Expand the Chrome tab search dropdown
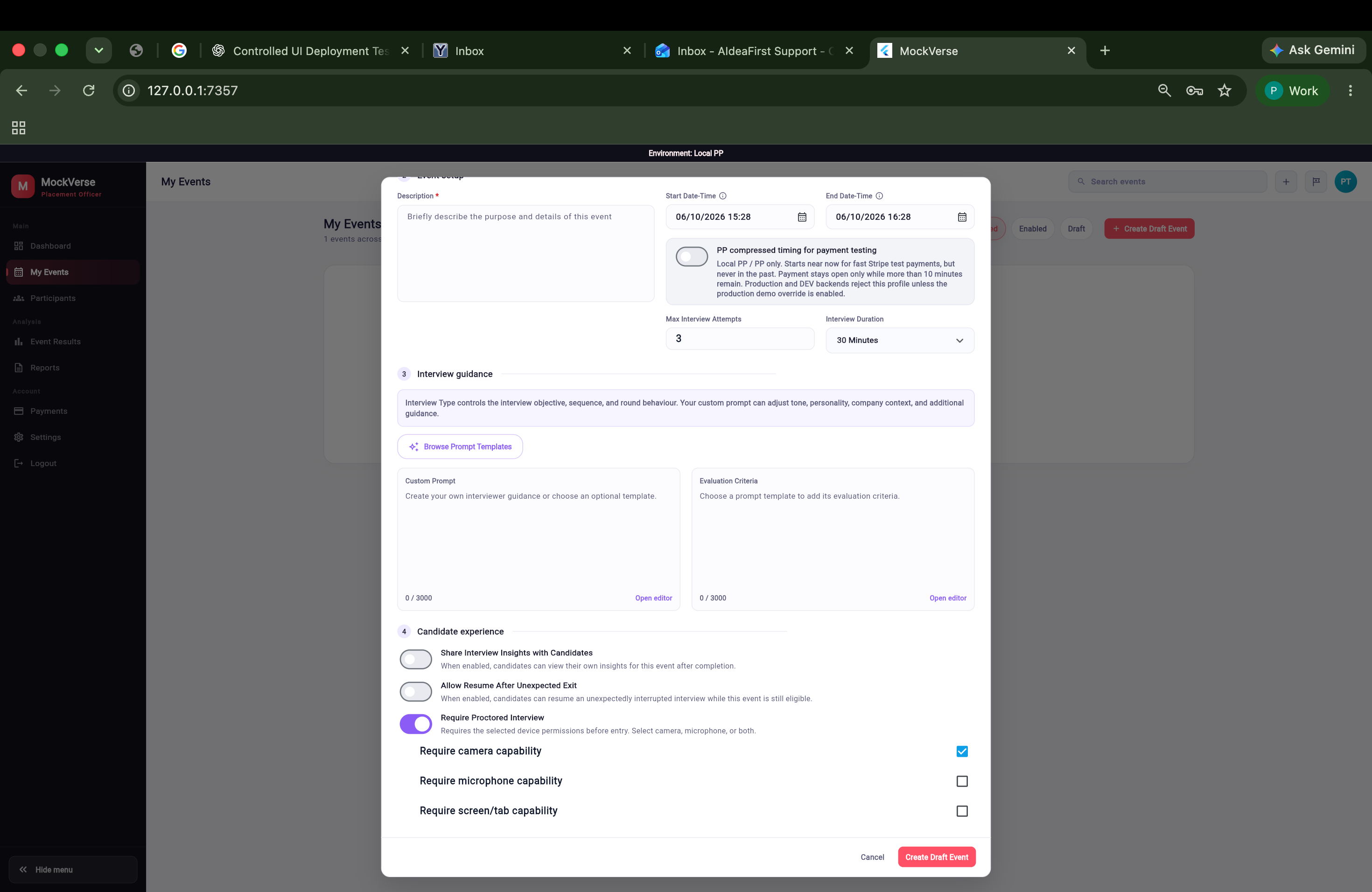Viewport: 1372px width, 892px height. click(x=98, y=51)
